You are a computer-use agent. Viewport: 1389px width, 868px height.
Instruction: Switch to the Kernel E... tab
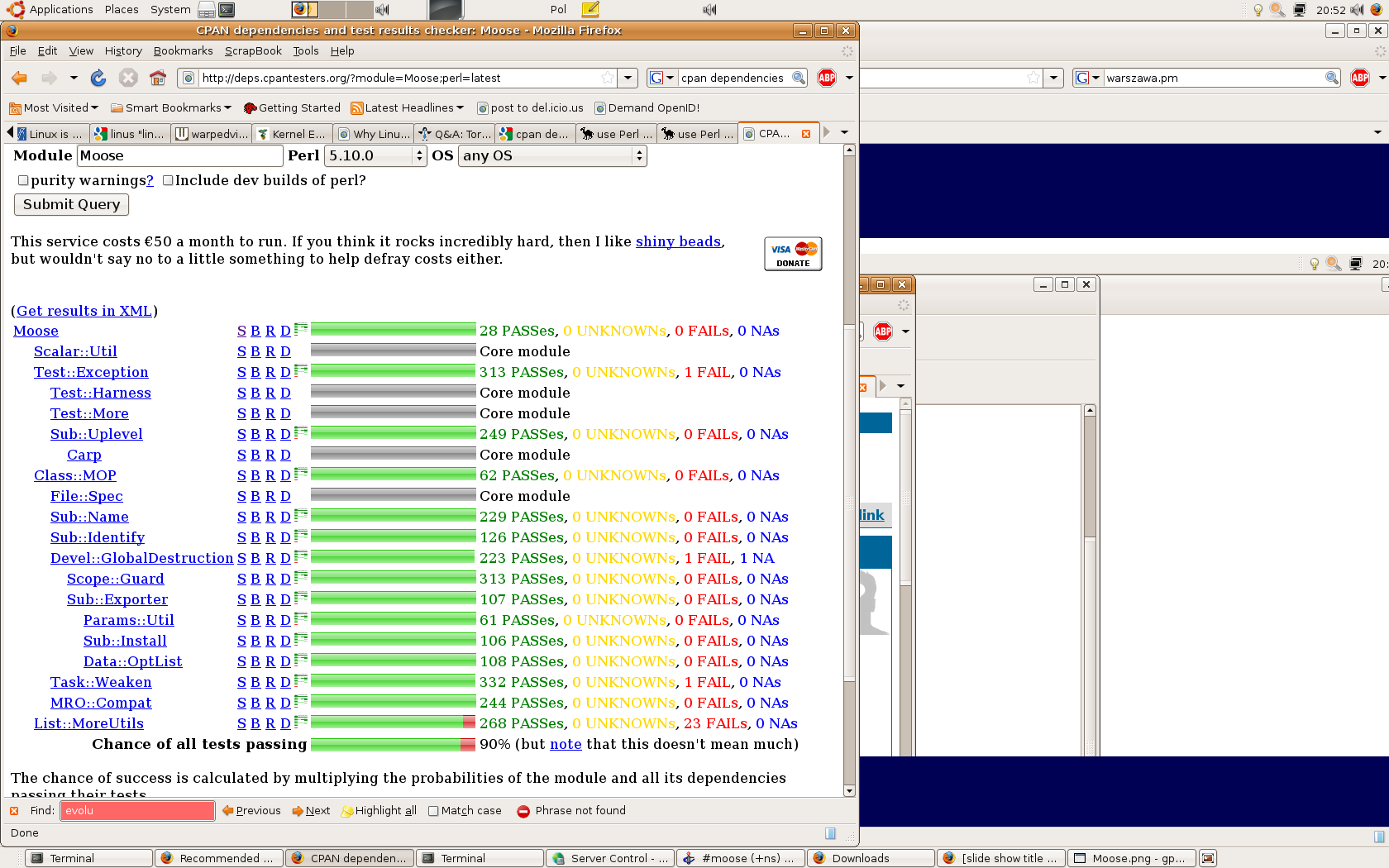[293, 134]
